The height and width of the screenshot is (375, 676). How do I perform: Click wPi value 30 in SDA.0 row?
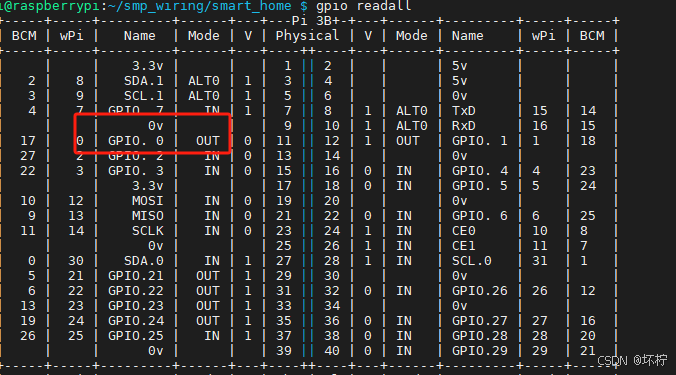75,261
